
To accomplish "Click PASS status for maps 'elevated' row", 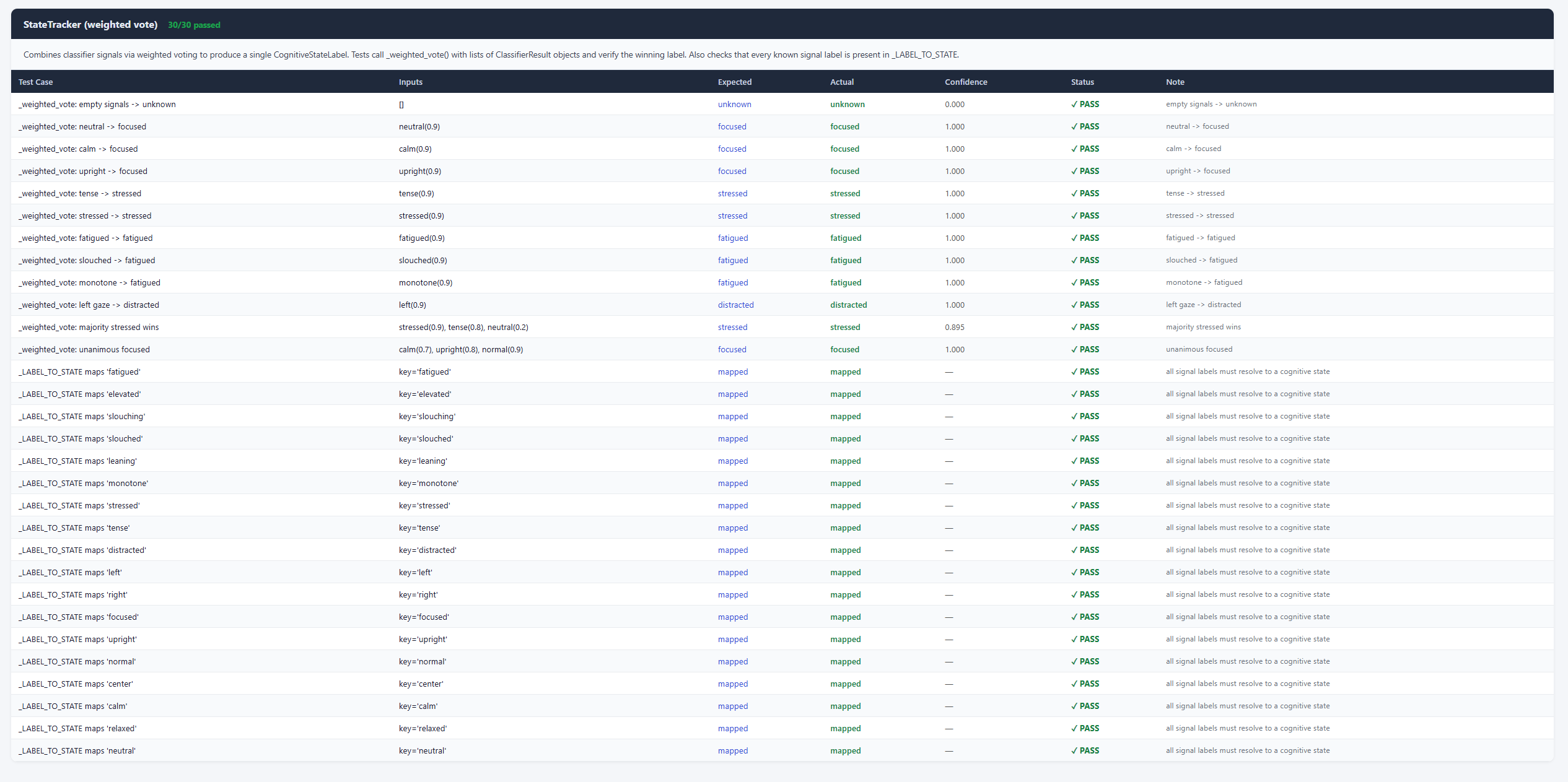I will [x=1085, y=394].
